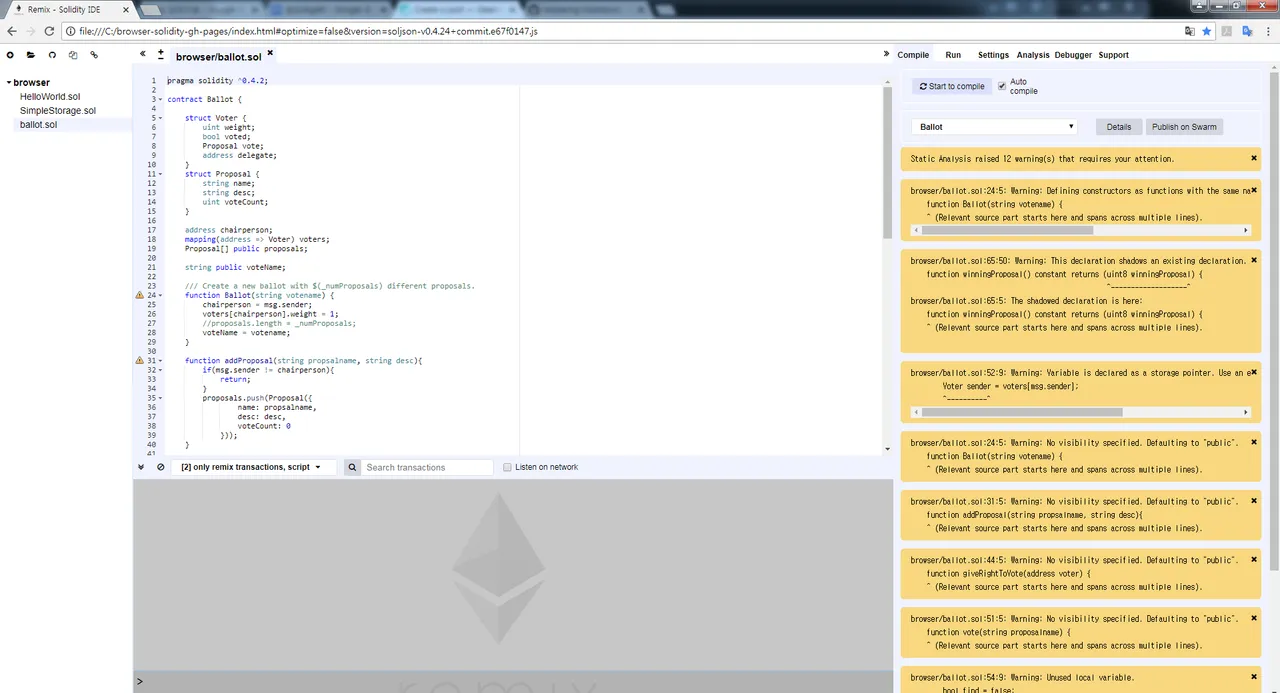This screenshot has height=693, width=1280.
Task: Fold the Ballot function at line 24
Action: point(160,296)
